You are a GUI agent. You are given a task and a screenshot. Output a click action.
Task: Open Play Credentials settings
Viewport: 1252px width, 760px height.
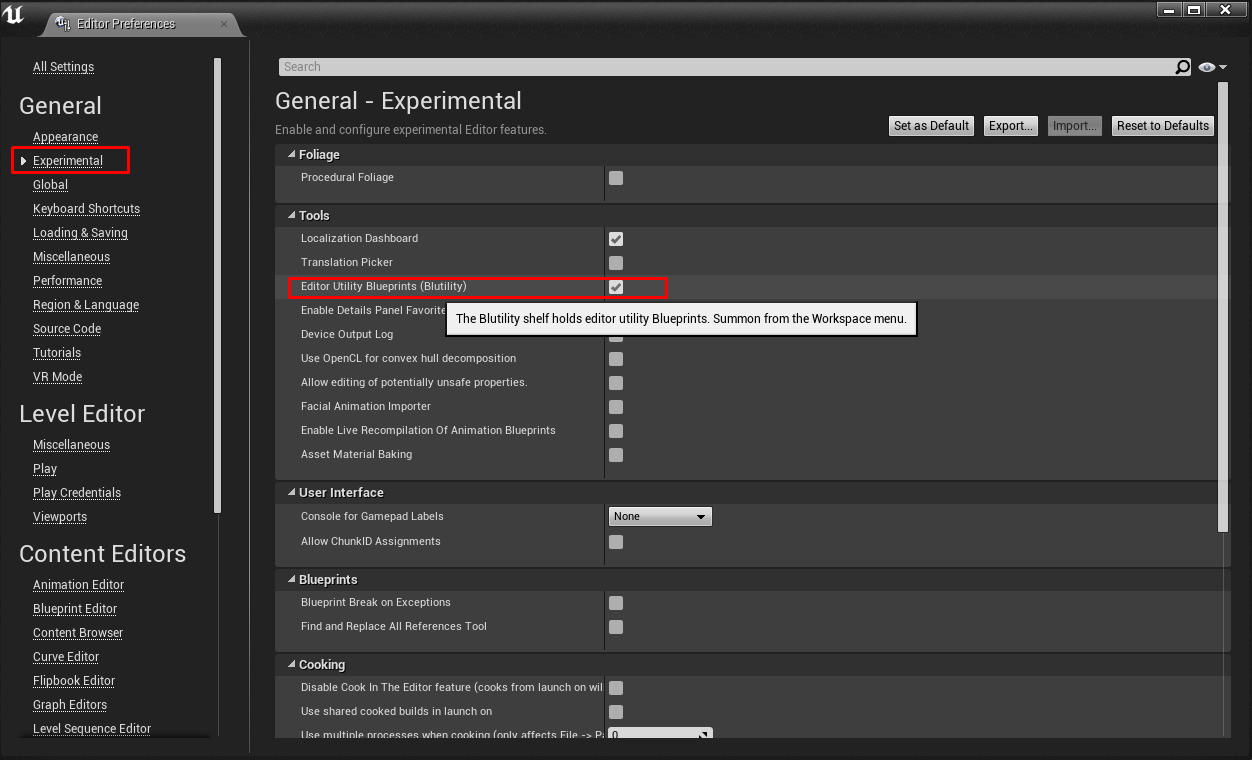click(77, 493)
